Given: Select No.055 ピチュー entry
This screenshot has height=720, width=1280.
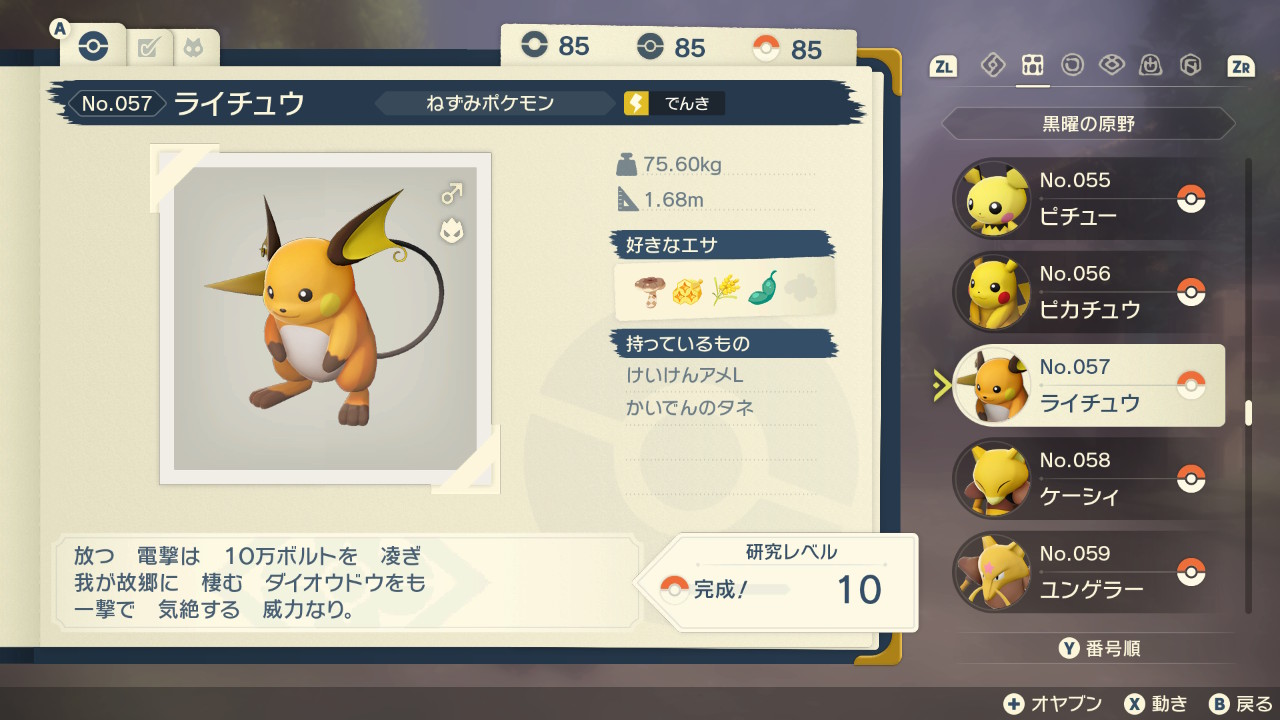Looking at the screenshot, I should click(1089, 198).
